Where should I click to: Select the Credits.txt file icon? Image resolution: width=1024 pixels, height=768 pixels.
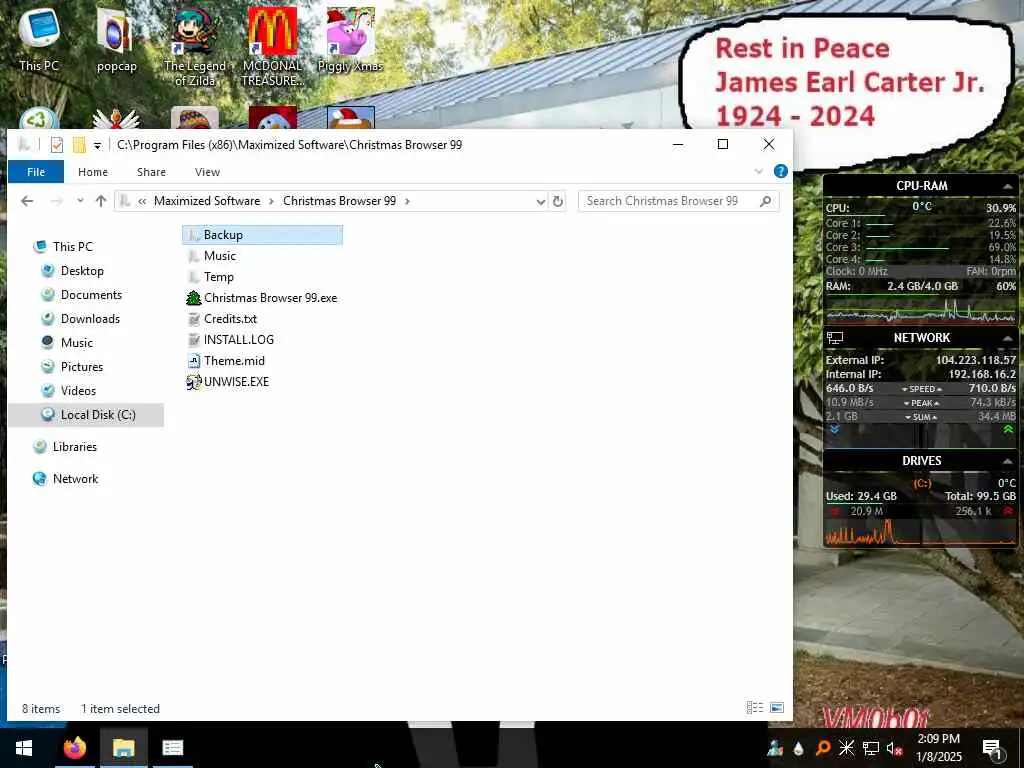[x=193, y=319]
